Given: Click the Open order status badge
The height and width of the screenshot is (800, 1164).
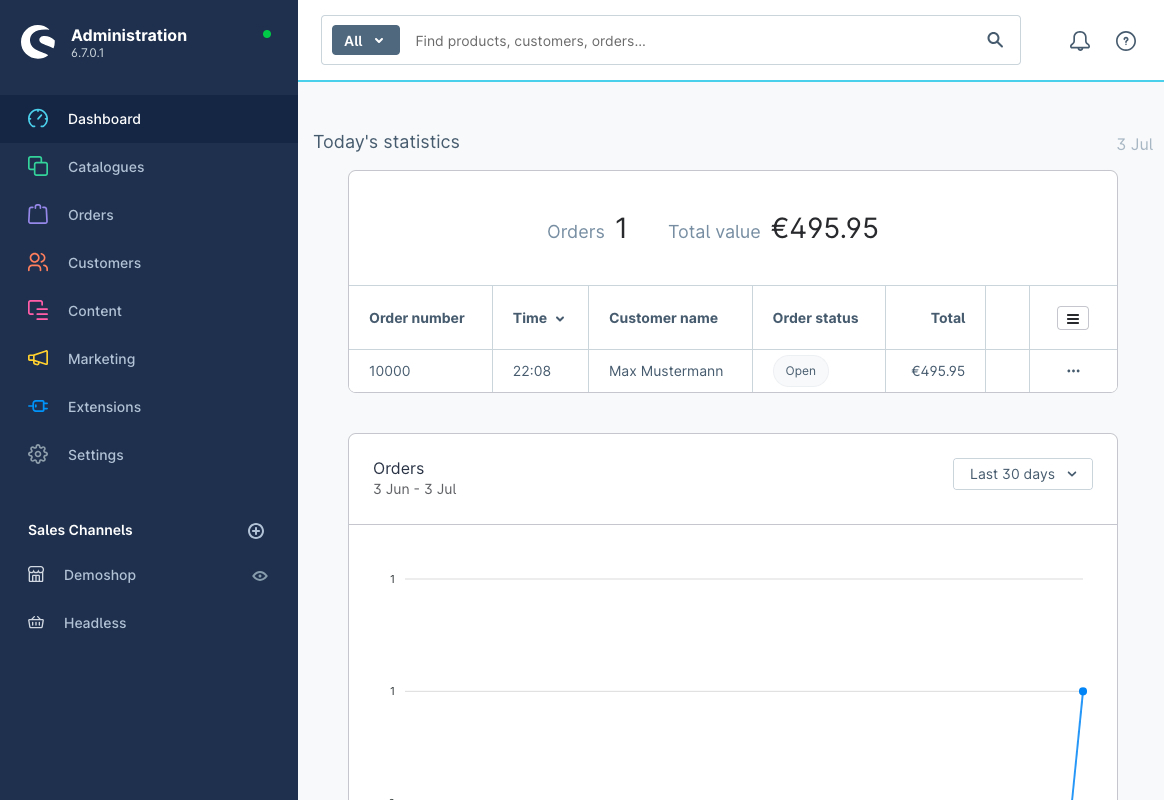Looking at the screenshot, I should pos(800,371).
